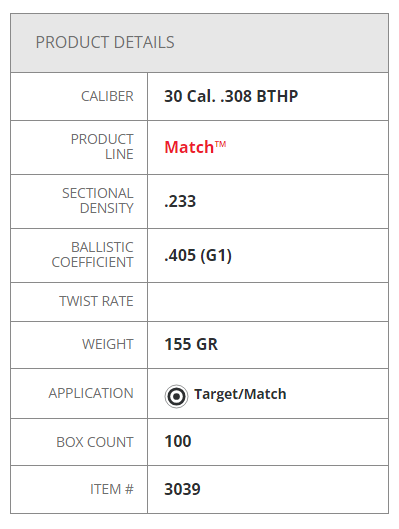The height and width of the screenshot is (529, 399).
Task: Click the 155 GR weight value
Action: [x=191, y=344]
